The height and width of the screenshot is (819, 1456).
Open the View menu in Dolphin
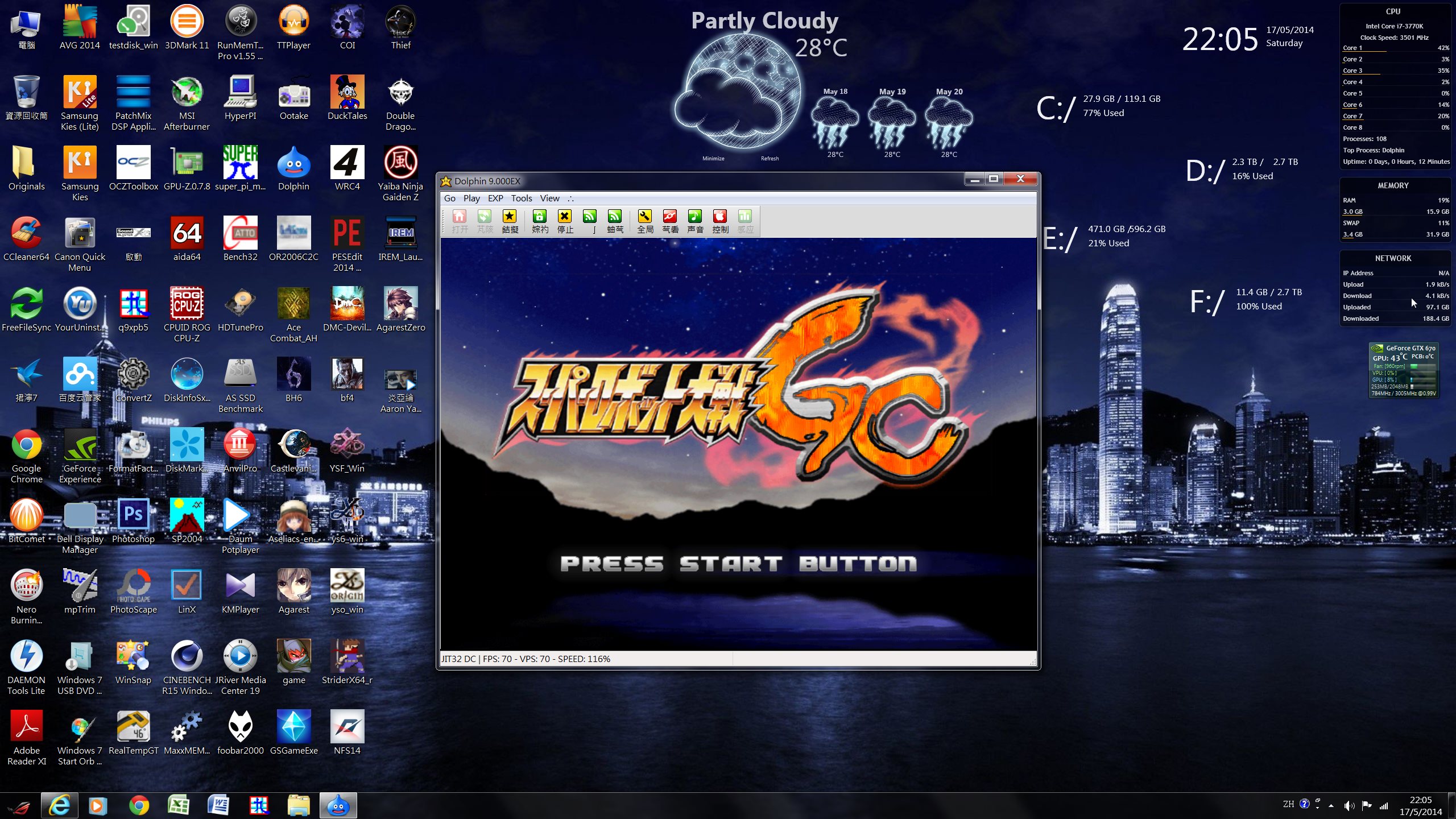pyautogui.click(x=549, y=198)
